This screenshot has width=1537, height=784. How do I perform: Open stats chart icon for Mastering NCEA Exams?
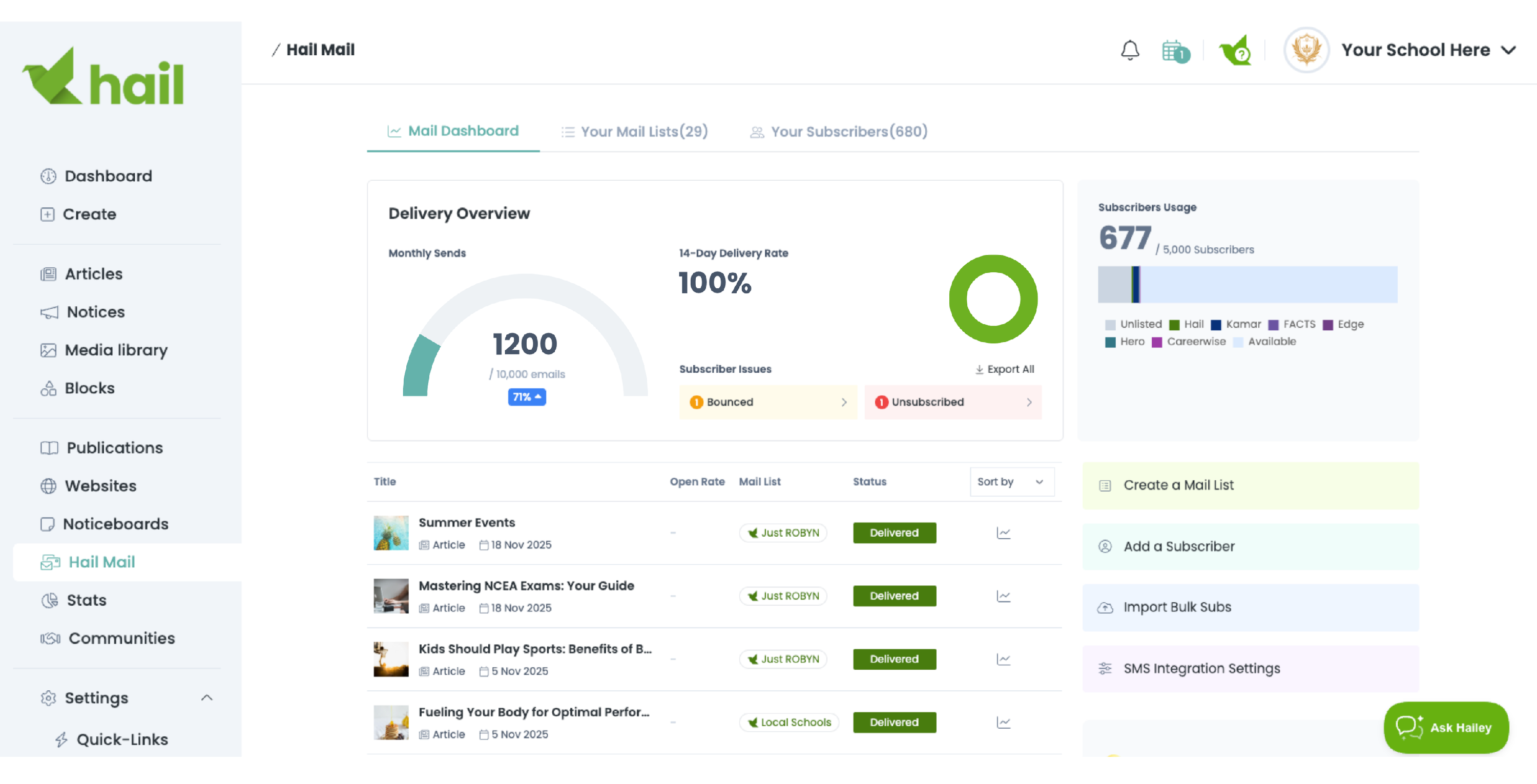pos(1003,596)
